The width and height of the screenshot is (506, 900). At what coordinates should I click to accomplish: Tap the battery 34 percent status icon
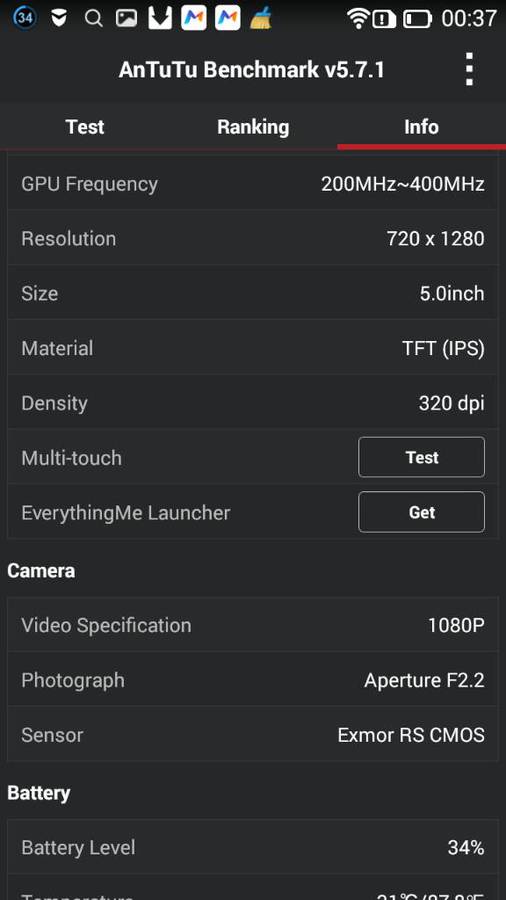25,18
